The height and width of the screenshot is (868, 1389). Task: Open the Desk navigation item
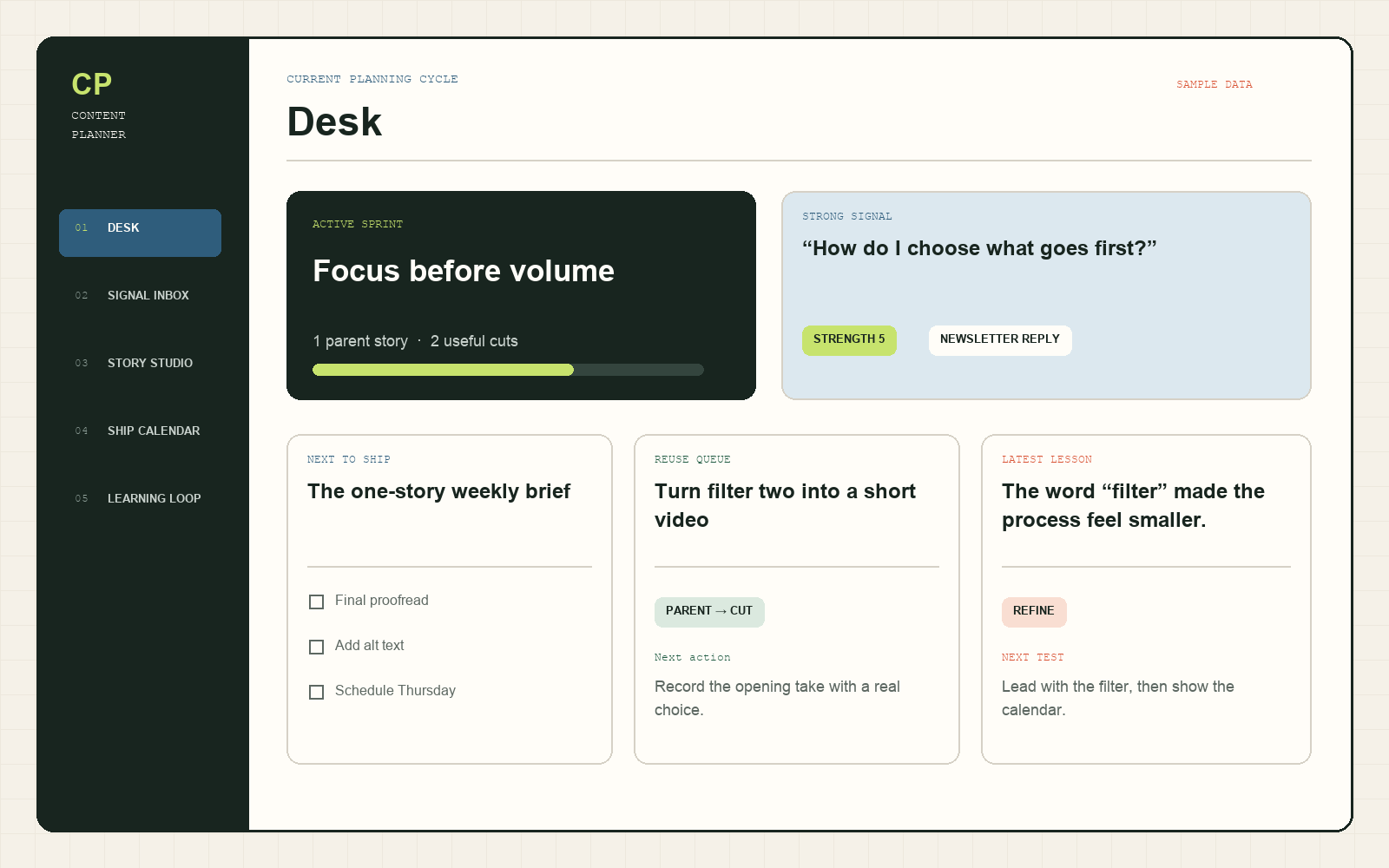tap(140, 233)
